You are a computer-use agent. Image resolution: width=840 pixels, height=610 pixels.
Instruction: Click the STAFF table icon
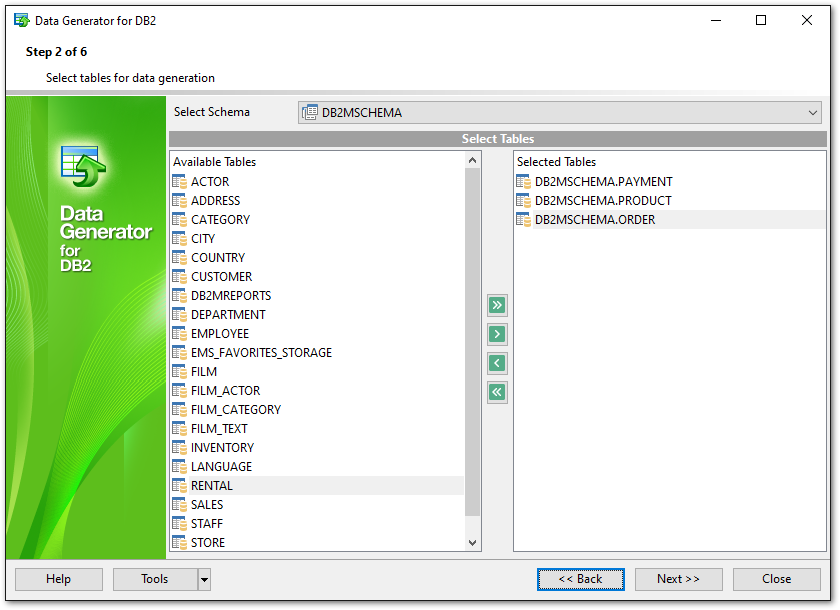click(179, 524)
